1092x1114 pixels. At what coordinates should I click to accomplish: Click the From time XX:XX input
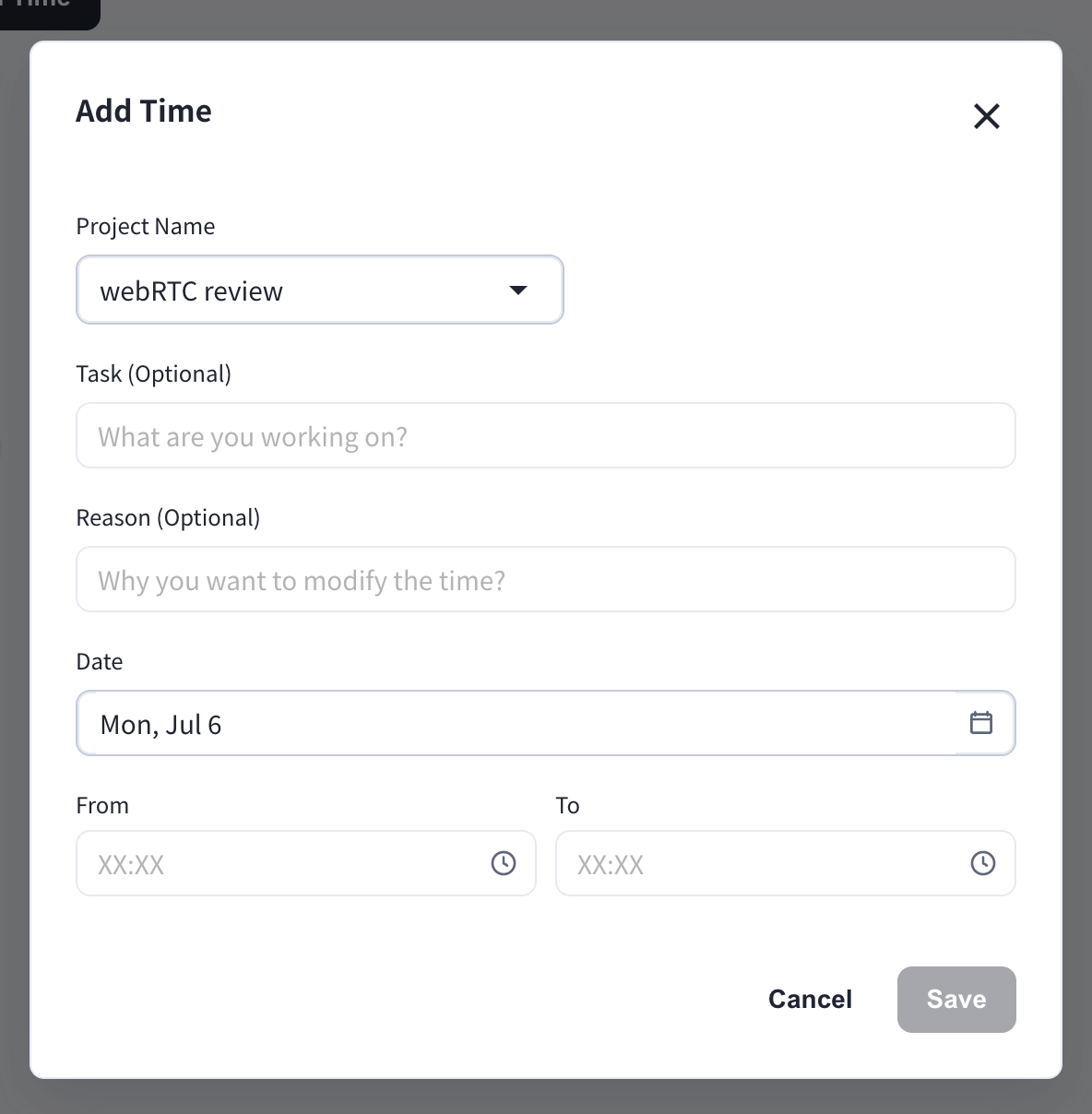click(306, 863)
